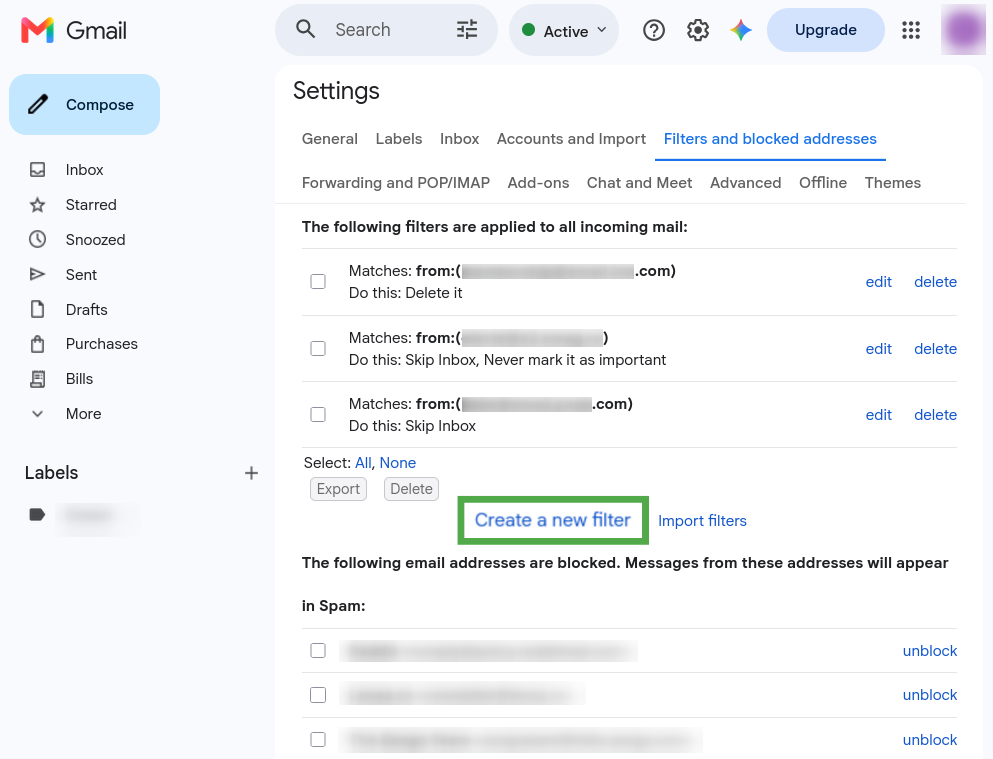Click the Gemini sparkle icon
The image size is (993, 759).
pyautogui.click(x=740, y=30)
